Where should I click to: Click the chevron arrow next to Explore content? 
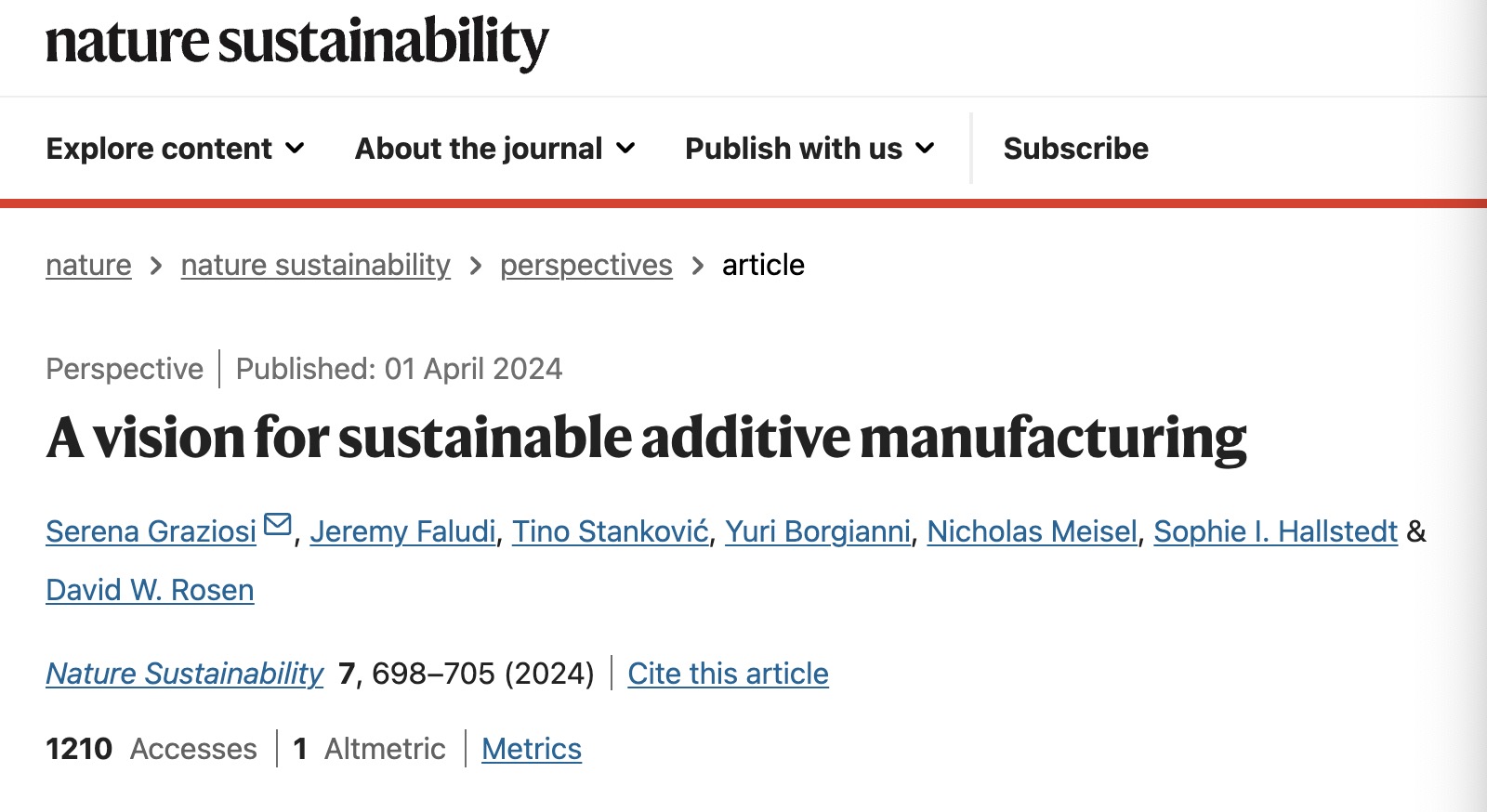click(295, 149)
